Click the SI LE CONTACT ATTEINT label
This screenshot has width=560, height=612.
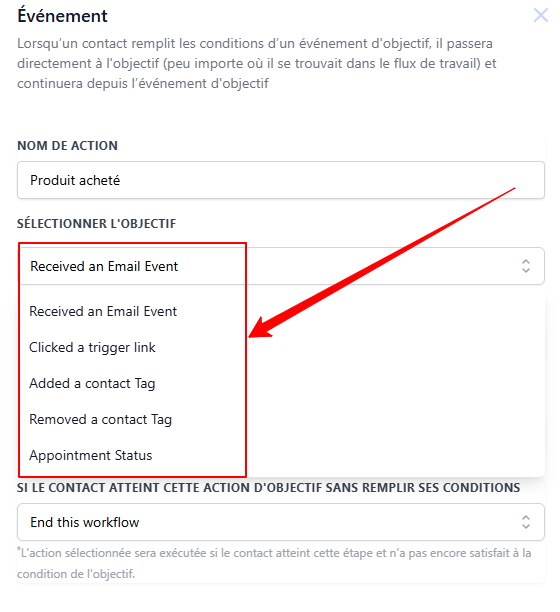pyautogui.click(x=268, y=487)
